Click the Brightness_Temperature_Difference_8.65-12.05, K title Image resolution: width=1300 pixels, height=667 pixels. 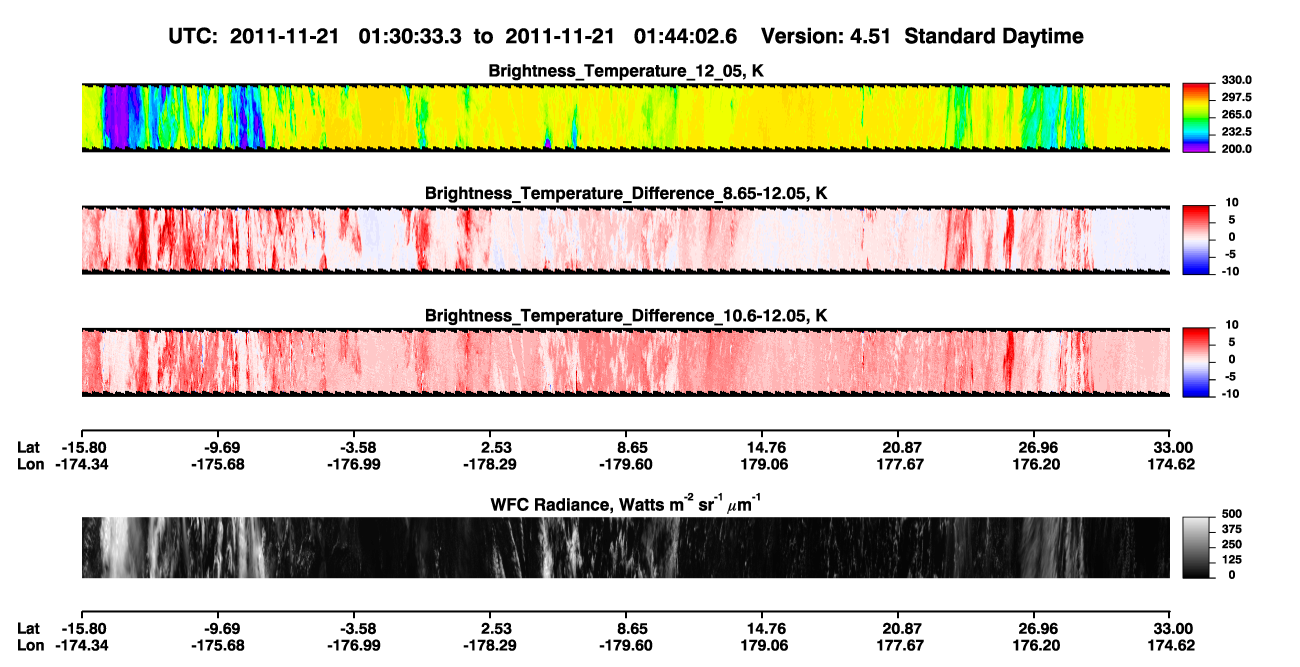point(627,193)
